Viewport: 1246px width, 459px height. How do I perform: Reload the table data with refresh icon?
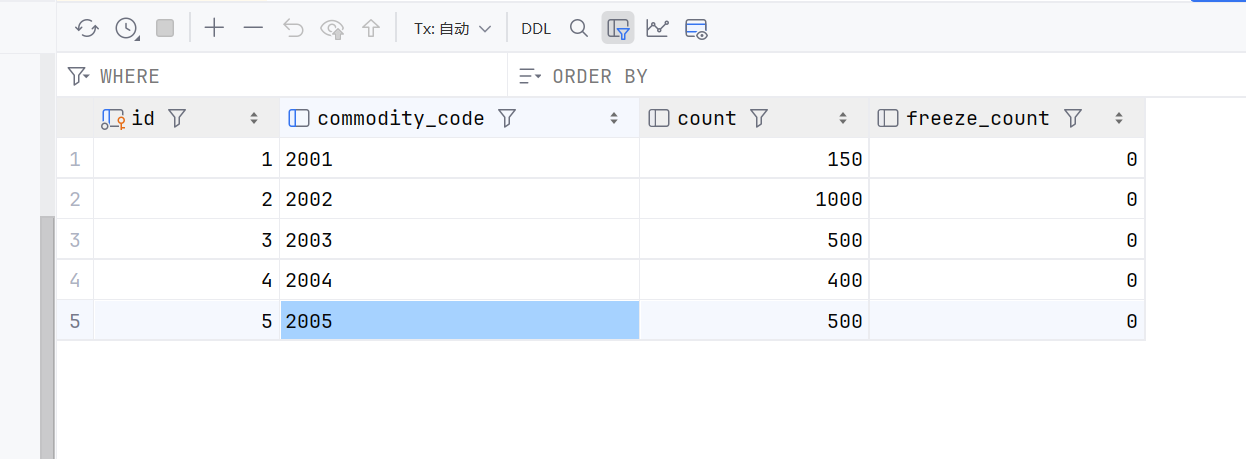click(x=87, y=28)
